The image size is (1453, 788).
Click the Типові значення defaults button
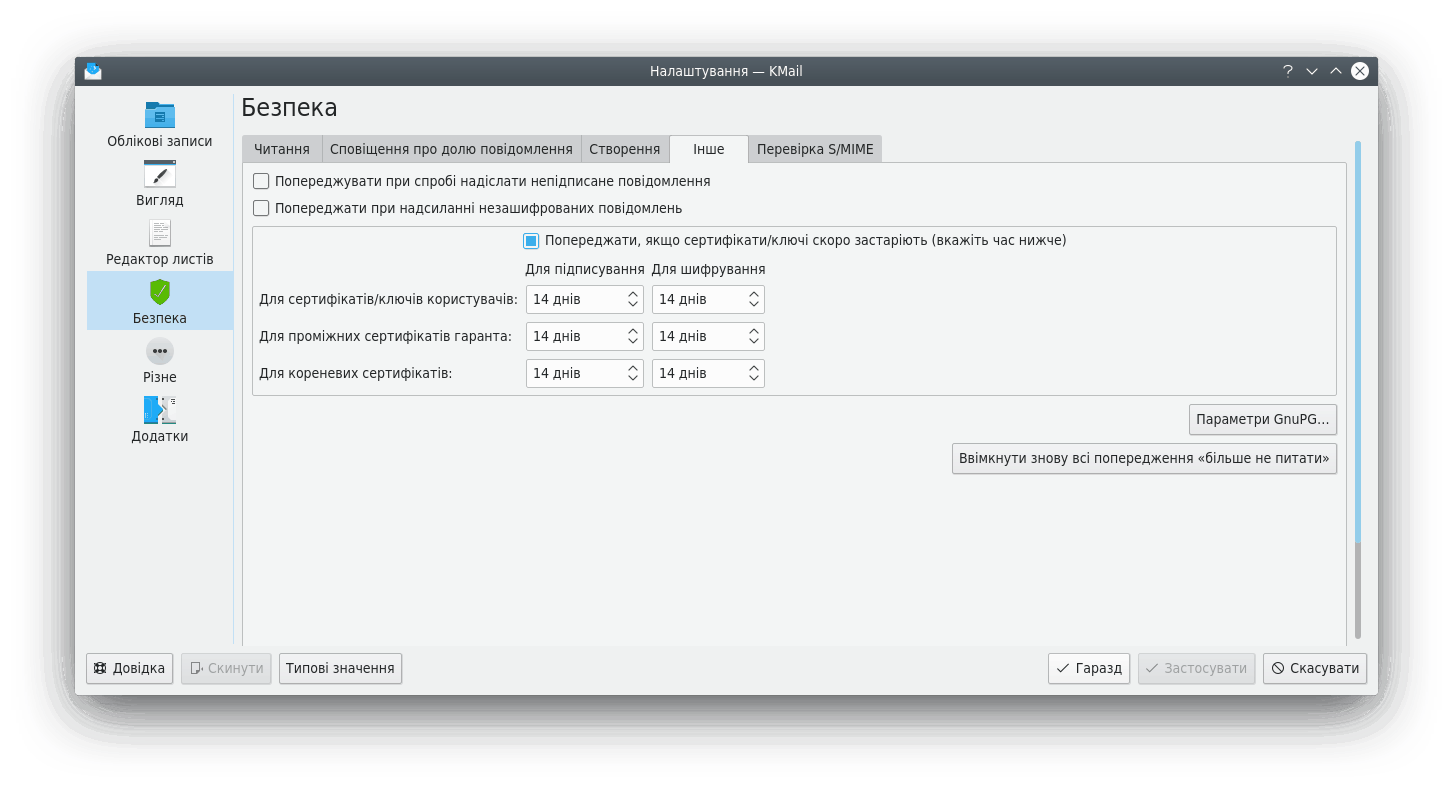tap(340, 668)
